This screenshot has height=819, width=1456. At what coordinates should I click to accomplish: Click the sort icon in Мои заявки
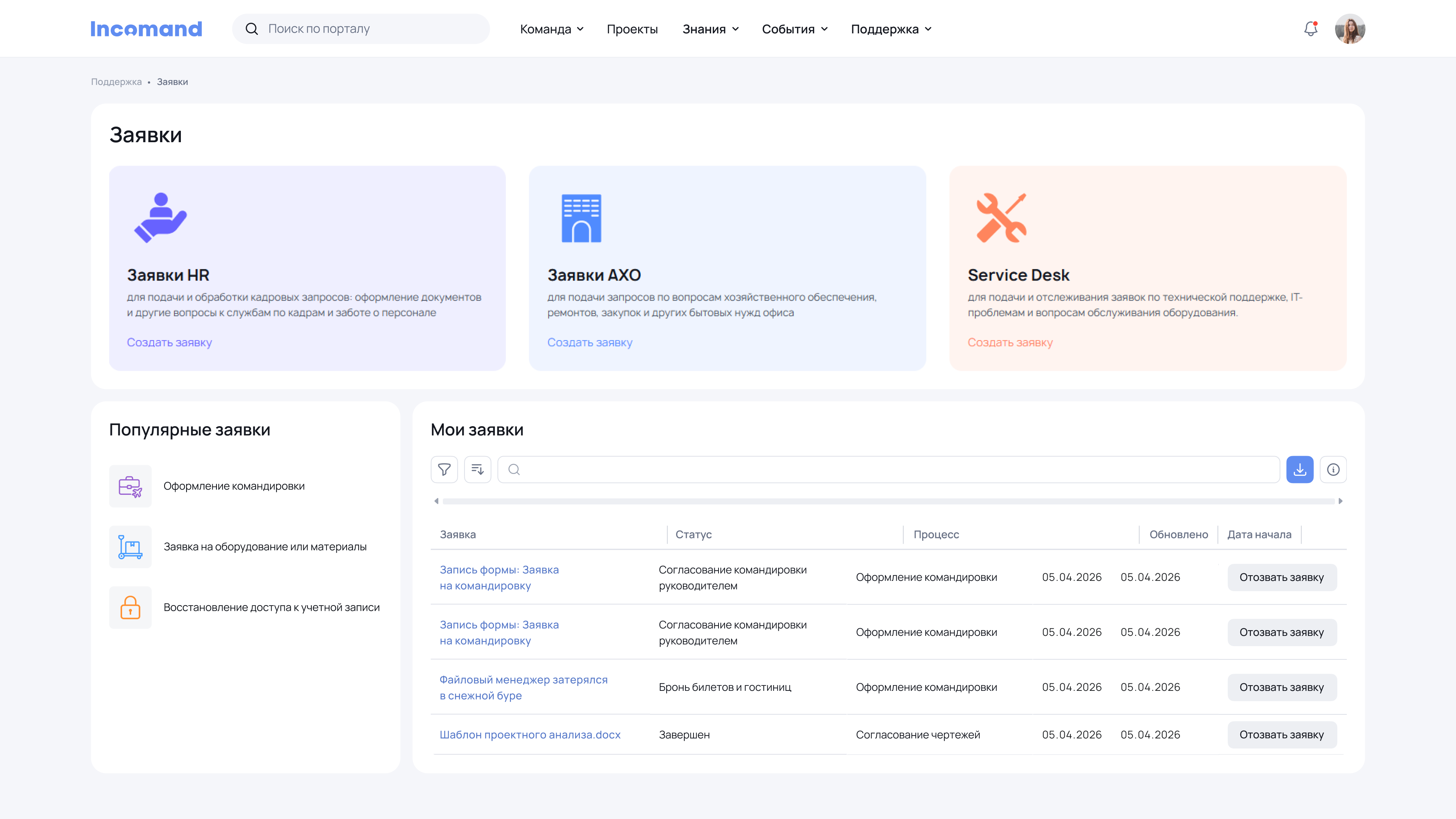(478, 469)
